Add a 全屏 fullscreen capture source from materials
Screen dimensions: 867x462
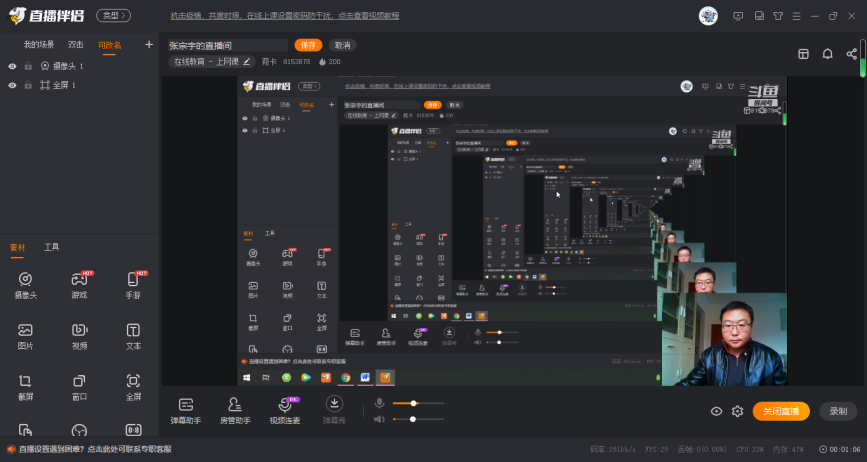pyautogui.click(x=133, y=387)
